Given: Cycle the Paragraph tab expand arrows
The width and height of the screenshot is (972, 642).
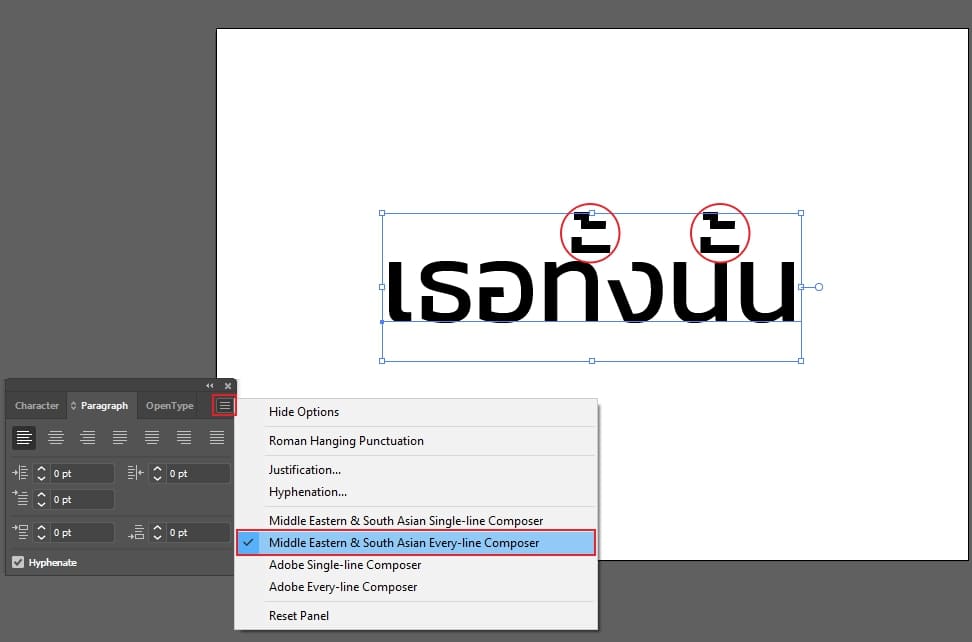Looking at the screenshot, I should point(74,406).
